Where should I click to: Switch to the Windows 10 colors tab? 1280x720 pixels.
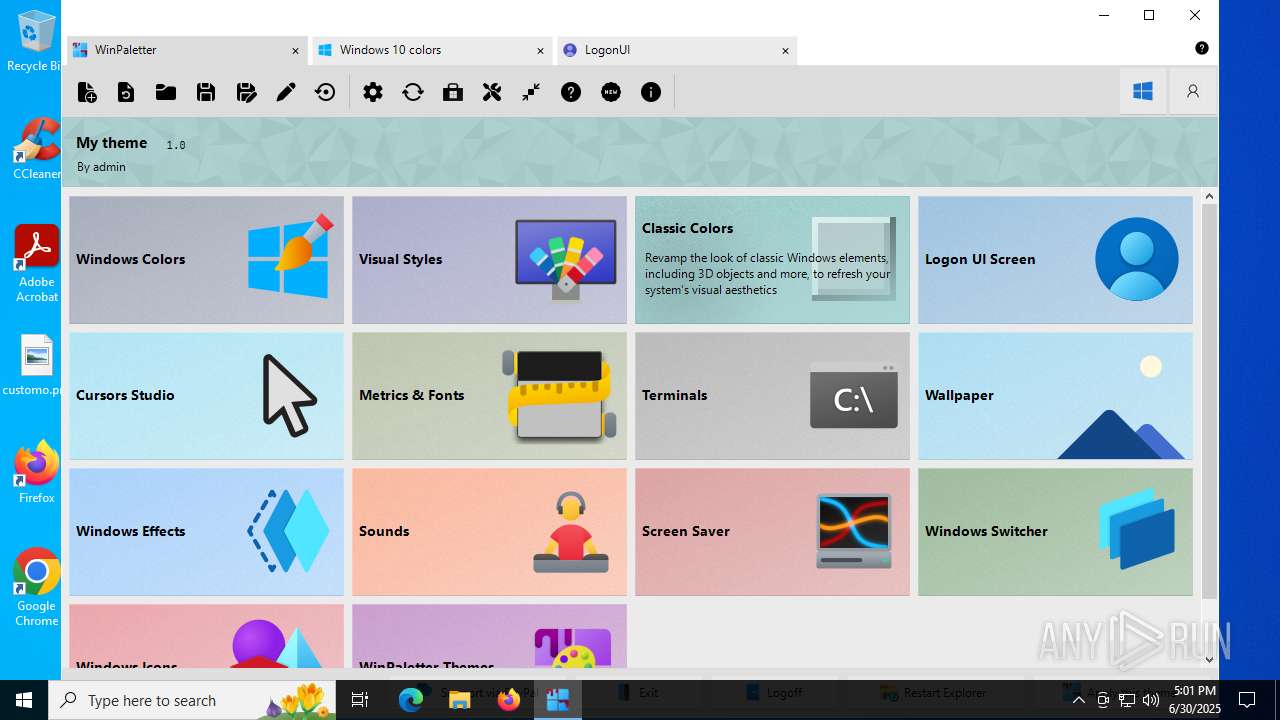pos(431,50)
